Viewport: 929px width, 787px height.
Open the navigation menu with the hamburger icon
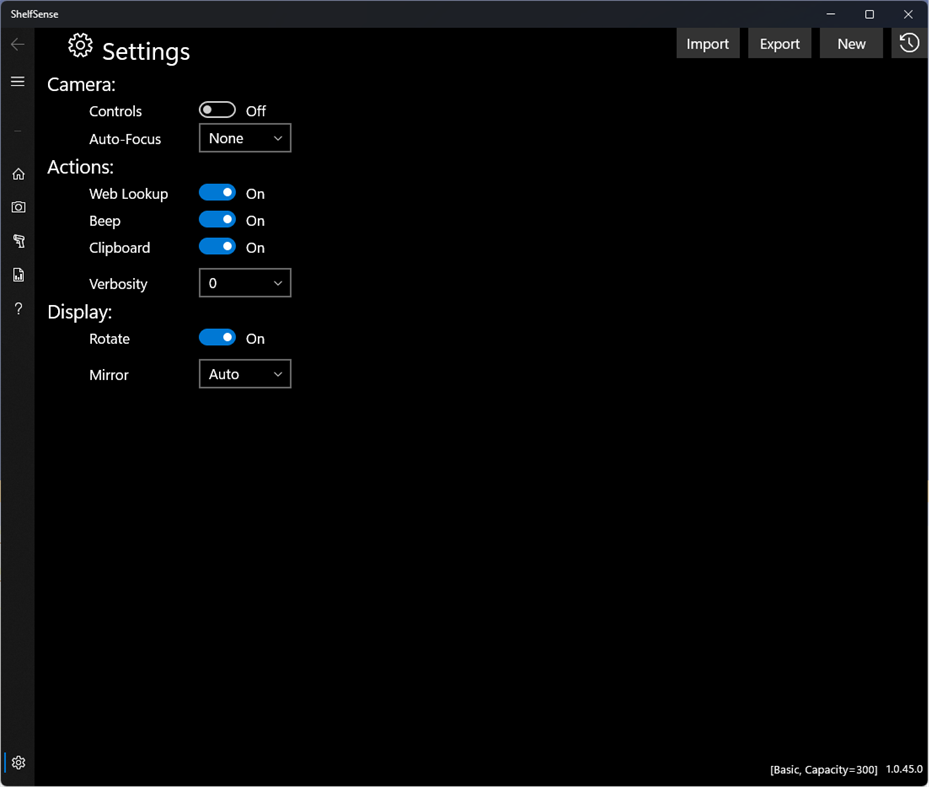17,81
